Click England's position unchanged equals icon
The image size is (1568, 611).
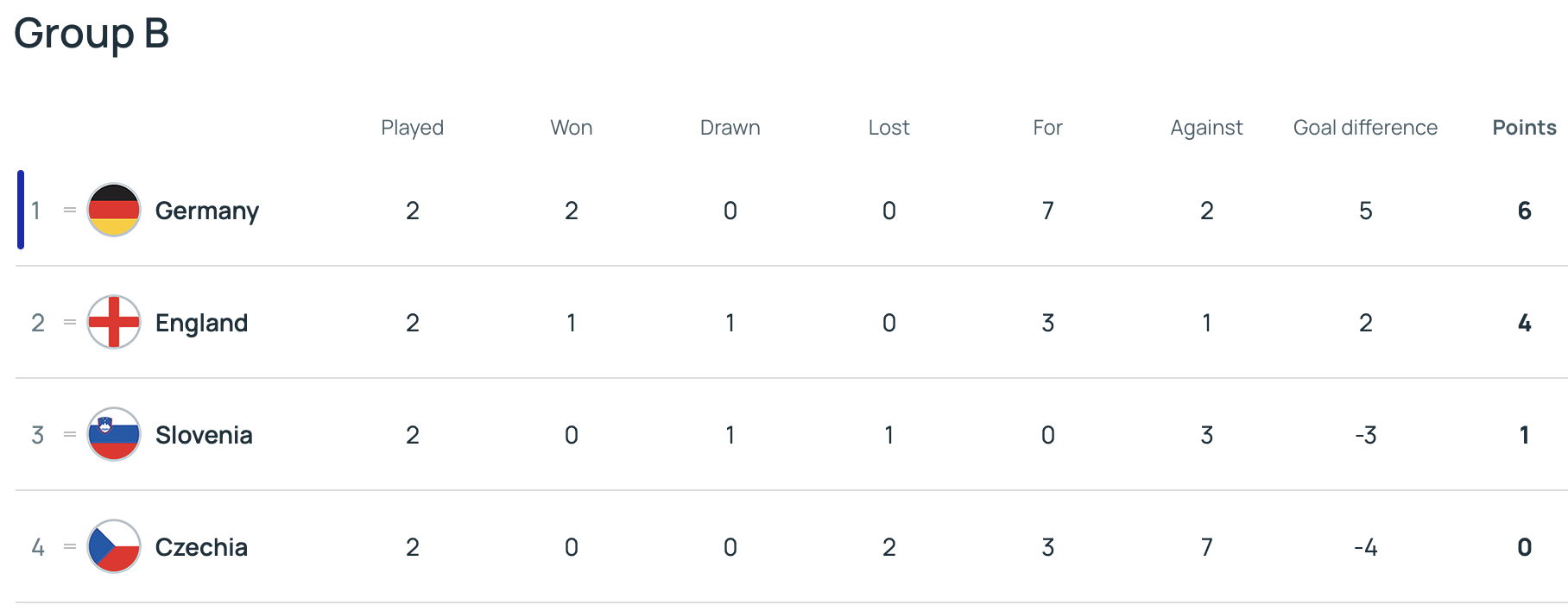coord(70,322)
